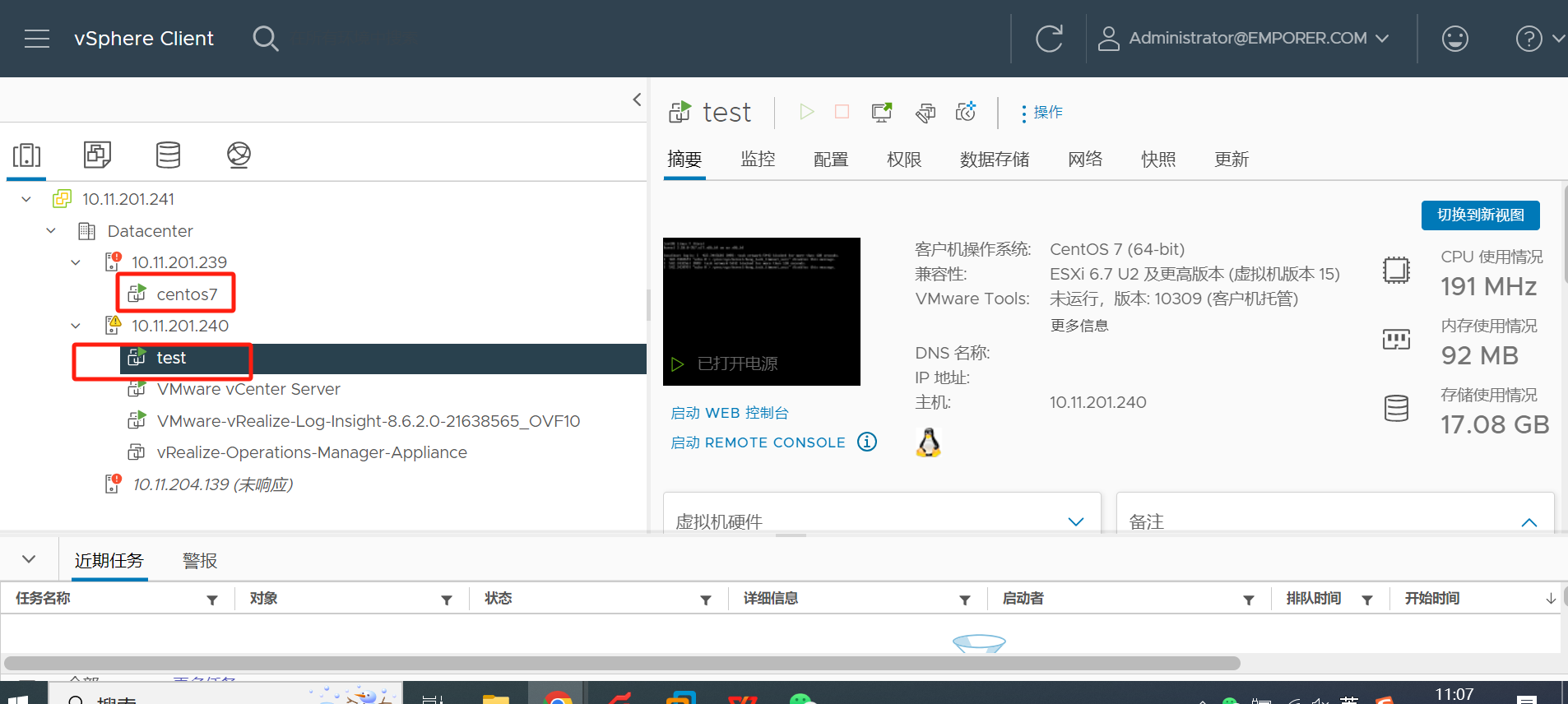Open the 网络 networks tab
This screenshot has height=704, width=1568.
1085,160
